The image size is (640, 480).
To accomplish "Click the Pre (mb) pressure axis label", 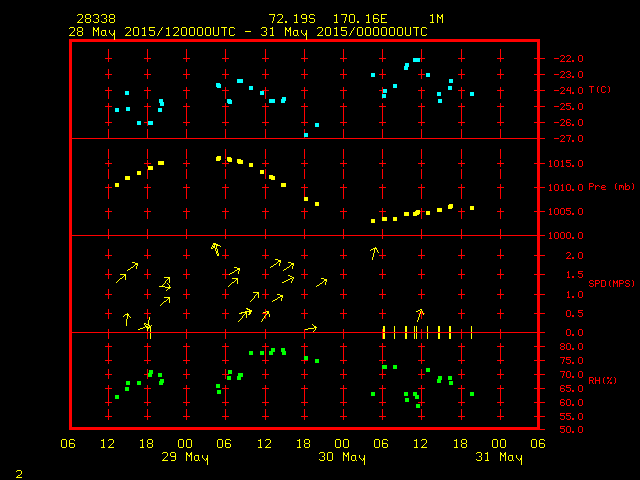I will point(612,187).
